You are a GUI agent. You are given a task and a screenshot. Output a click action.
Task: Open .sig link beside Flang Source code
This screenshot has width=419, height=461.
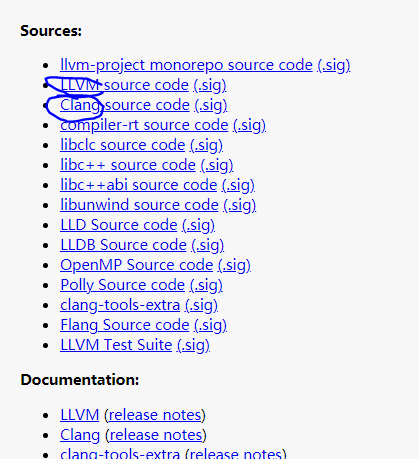[x=210, y=325]
